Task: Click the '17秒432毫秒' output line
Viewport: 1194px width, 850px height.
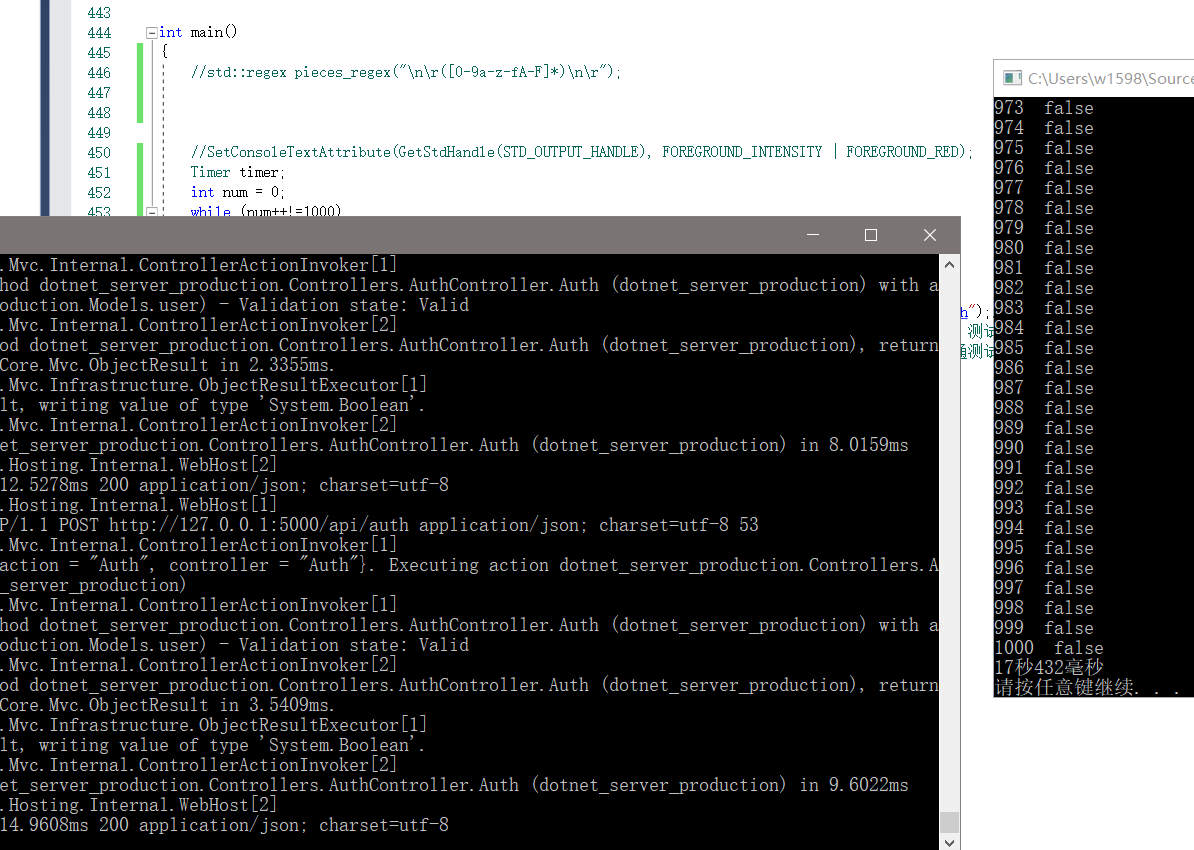Action: click(x=1049, y=668)
